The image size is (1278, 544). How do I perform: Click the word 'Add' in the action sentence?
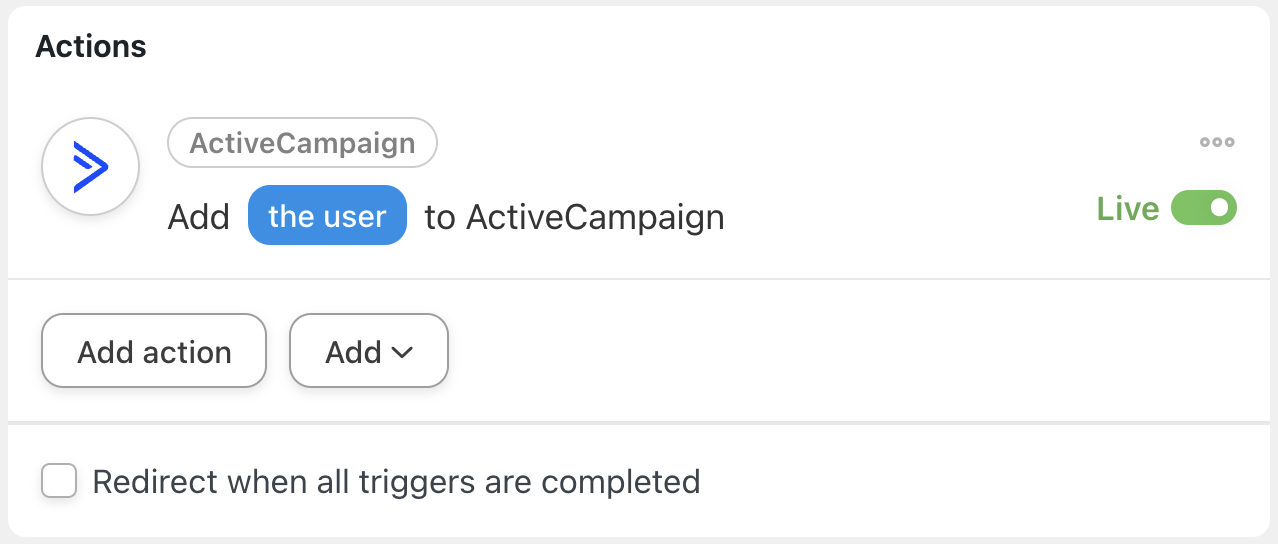[x=198, y=216]
